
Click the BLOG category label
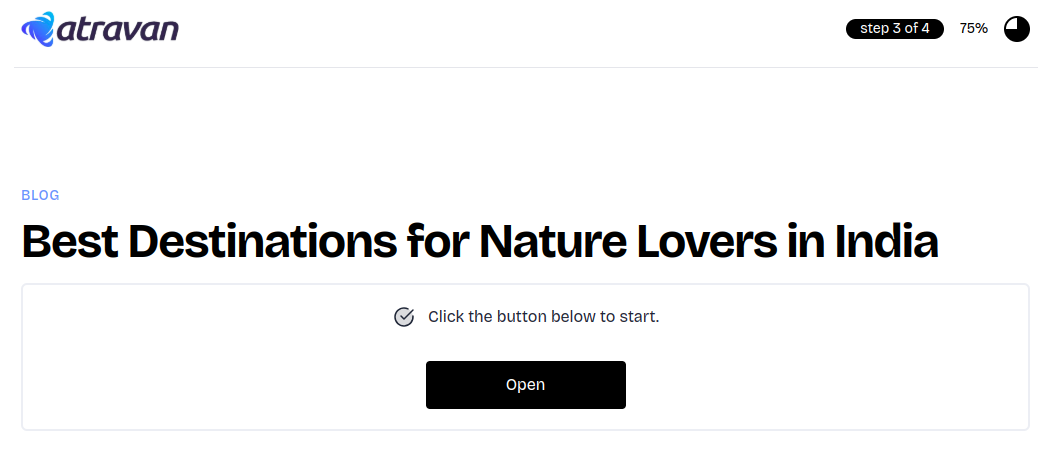point(41,195)
